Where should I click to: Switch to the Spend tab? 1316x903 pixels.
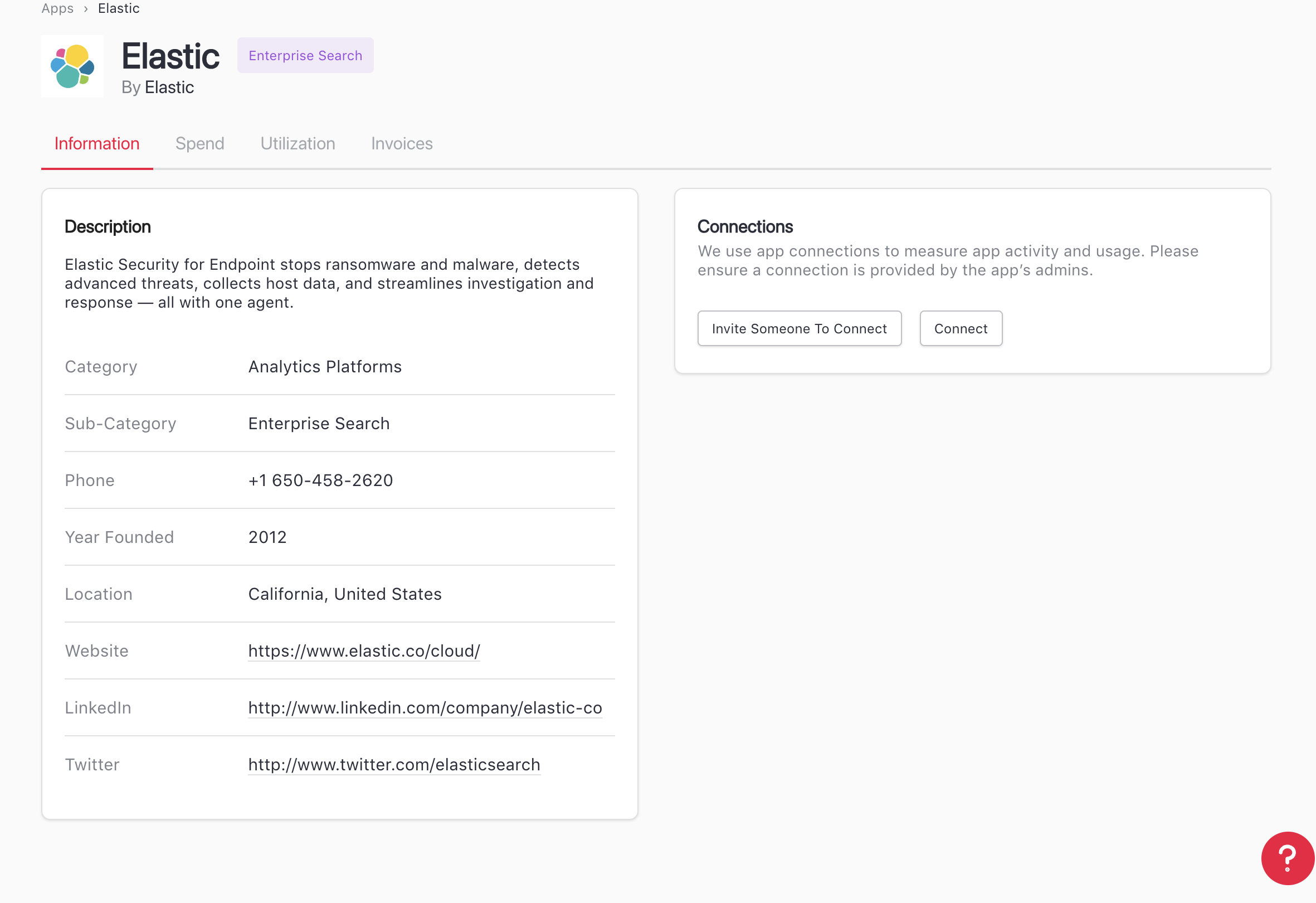[x=200, y=144]
